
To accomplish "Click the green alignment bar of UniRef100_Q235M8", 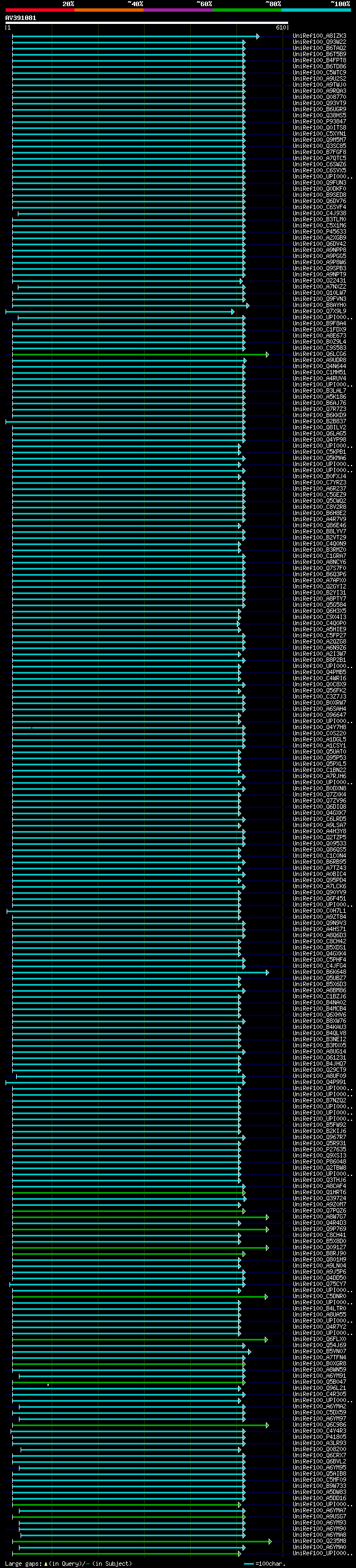I will (x=142, y=1542).
